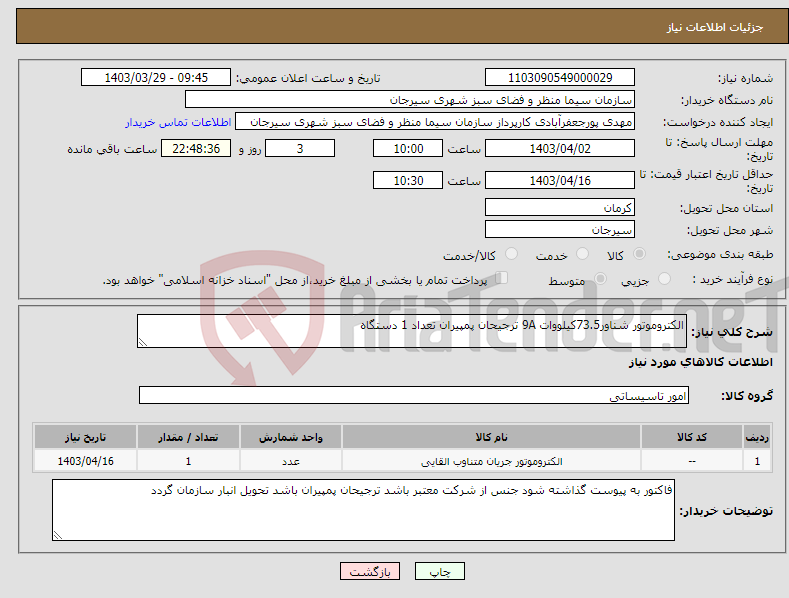This screenshot has height=598, width=789.
Task: Click the بازگشت (back) button
Action: tap(370, 571)
